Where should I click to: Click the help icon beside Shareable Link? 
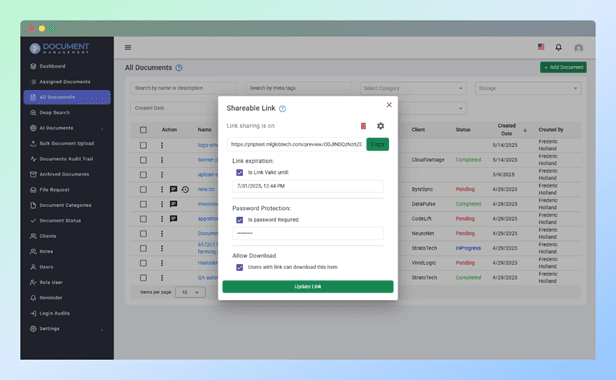click(282, 109)
